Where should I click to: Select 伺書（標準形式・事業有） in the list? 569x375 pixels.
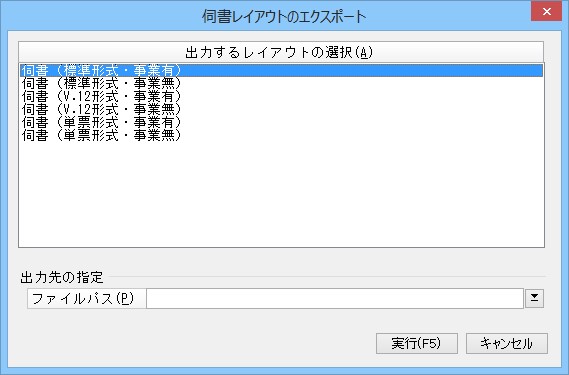281,70
